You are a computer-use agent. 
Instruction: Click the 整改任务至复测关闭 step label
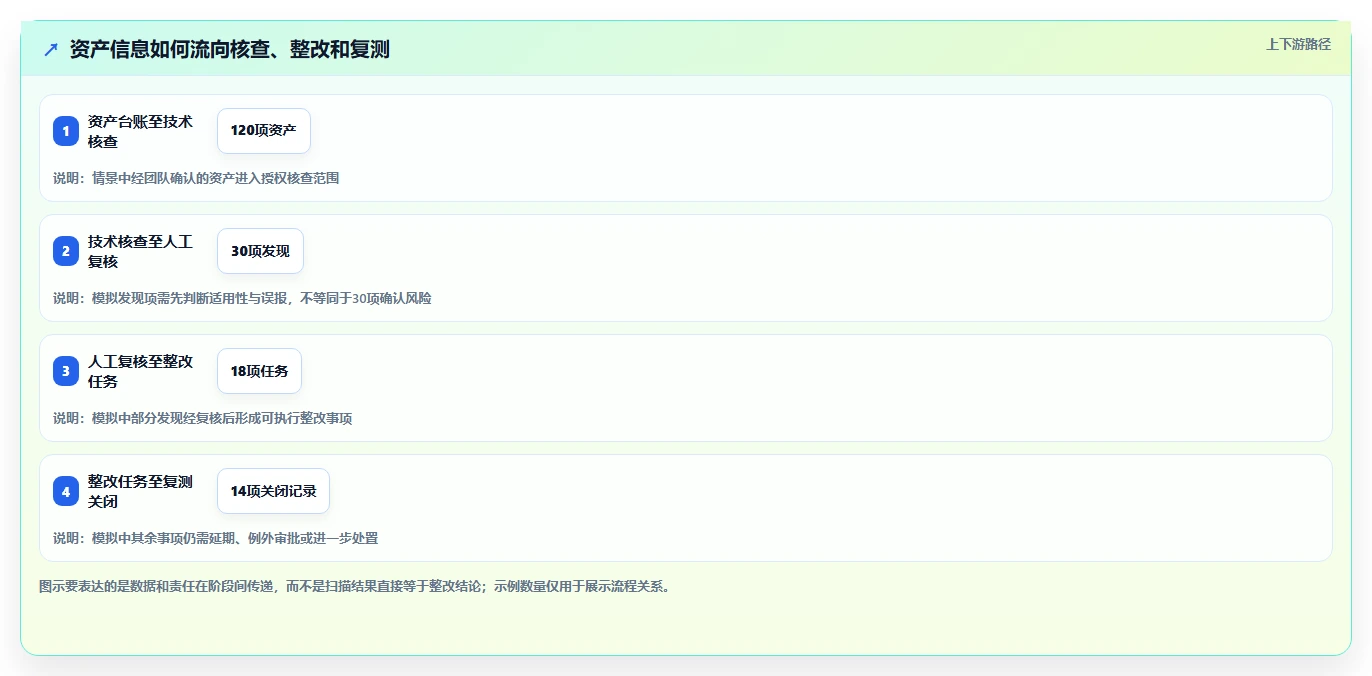141,491
